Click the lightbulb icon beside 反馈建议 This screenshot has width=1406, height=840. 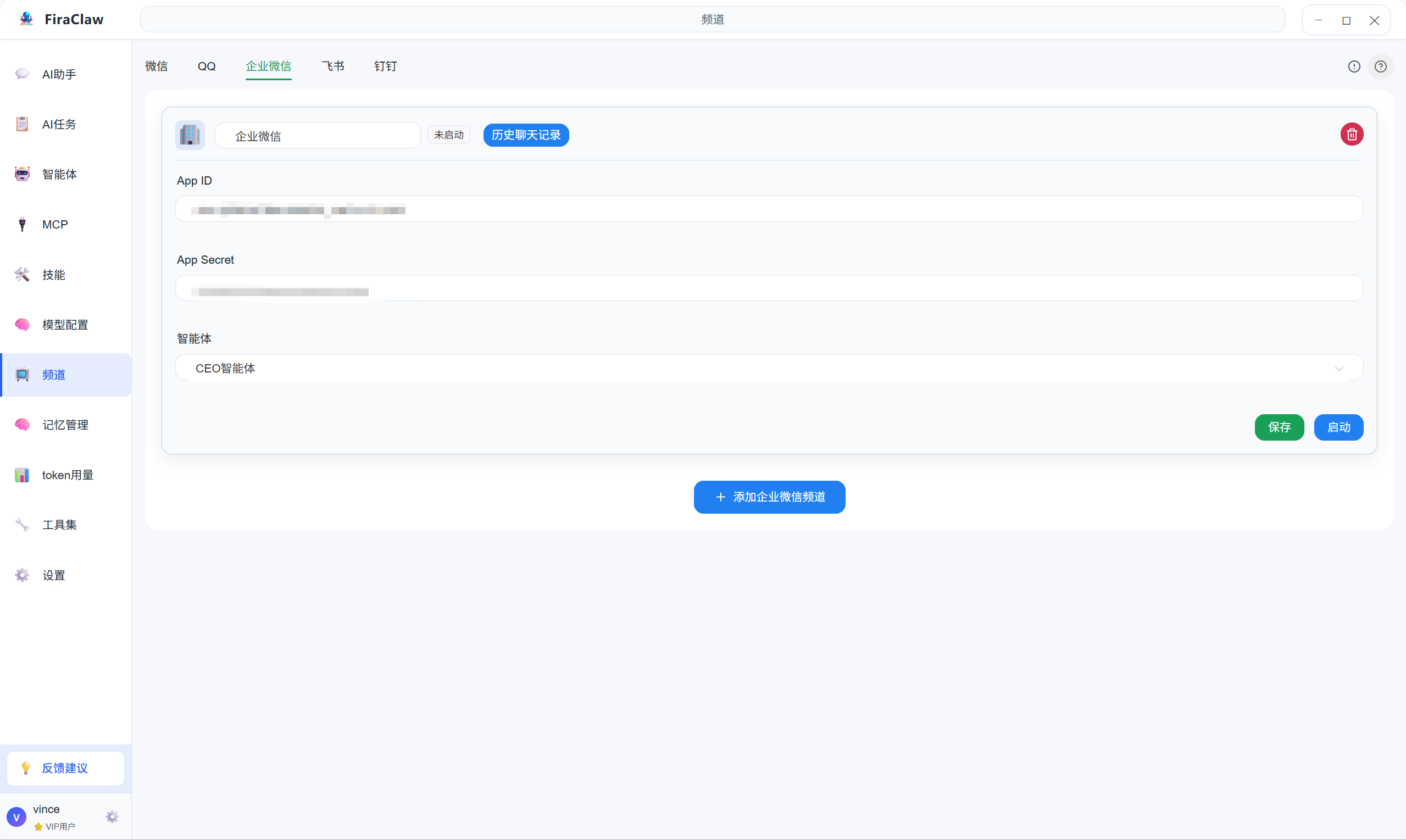coord(25,768)
